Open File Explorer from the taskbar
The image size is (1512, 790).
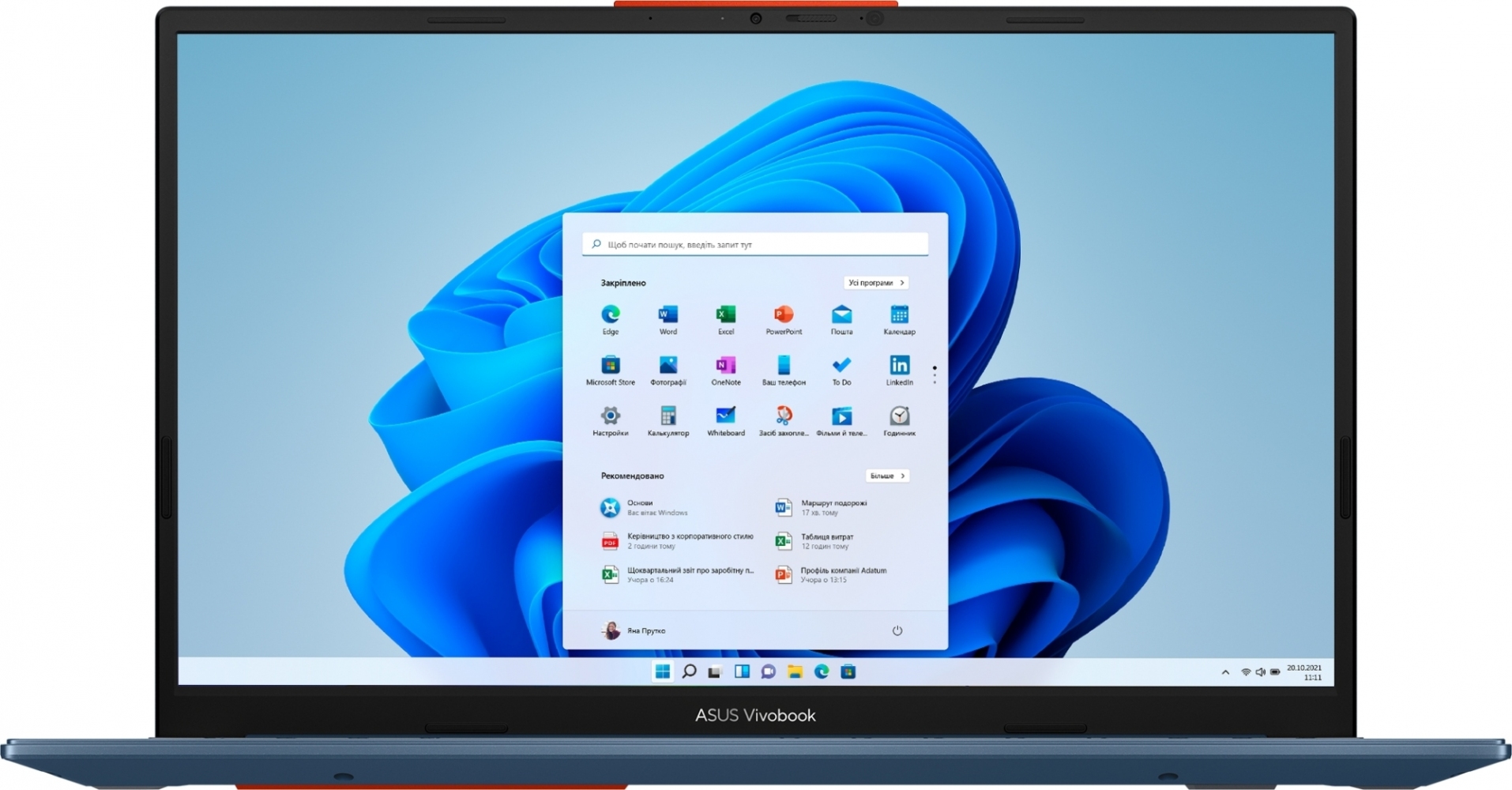click(795, 671)
